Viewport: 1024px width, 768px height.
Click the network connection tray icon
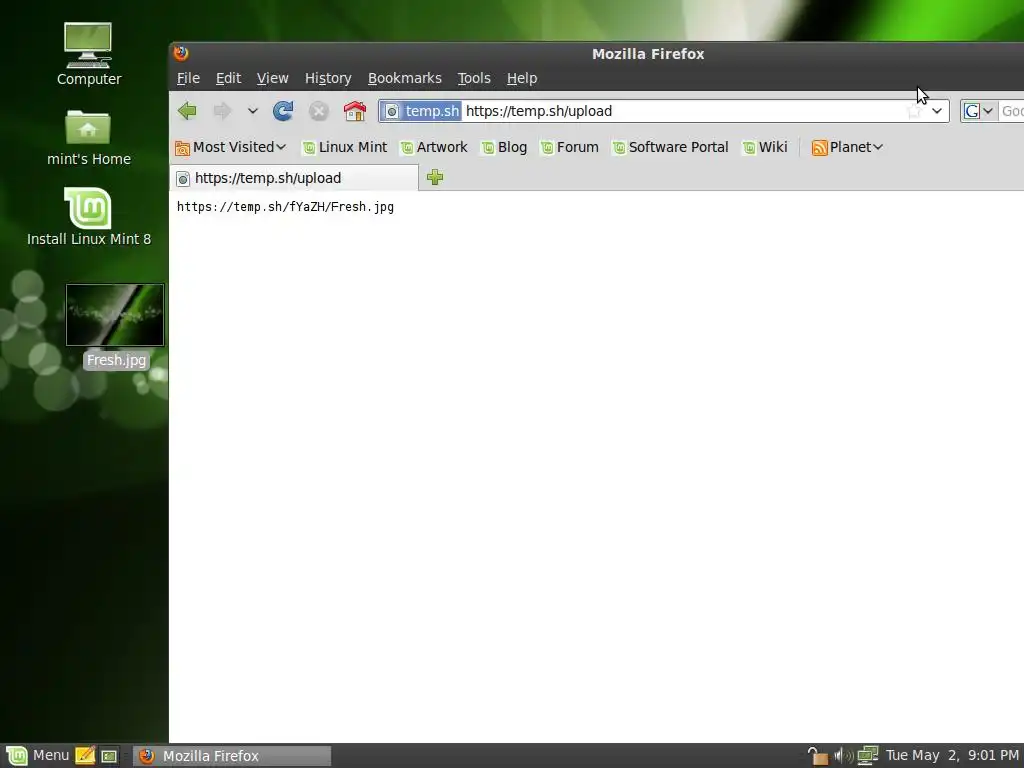point(868,756)
